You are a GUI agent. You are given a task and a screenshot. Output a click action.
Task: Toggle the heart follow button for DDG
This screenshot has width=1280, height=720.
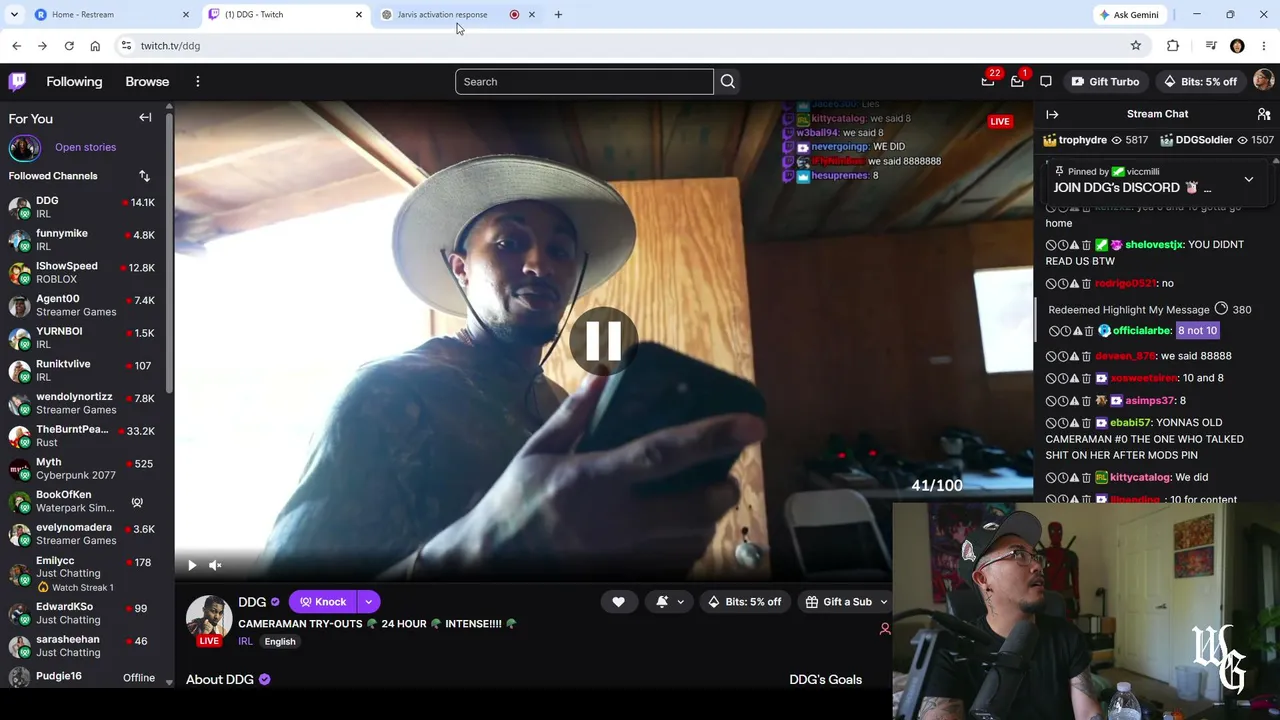pyautogui.click(x=618, y=602)
